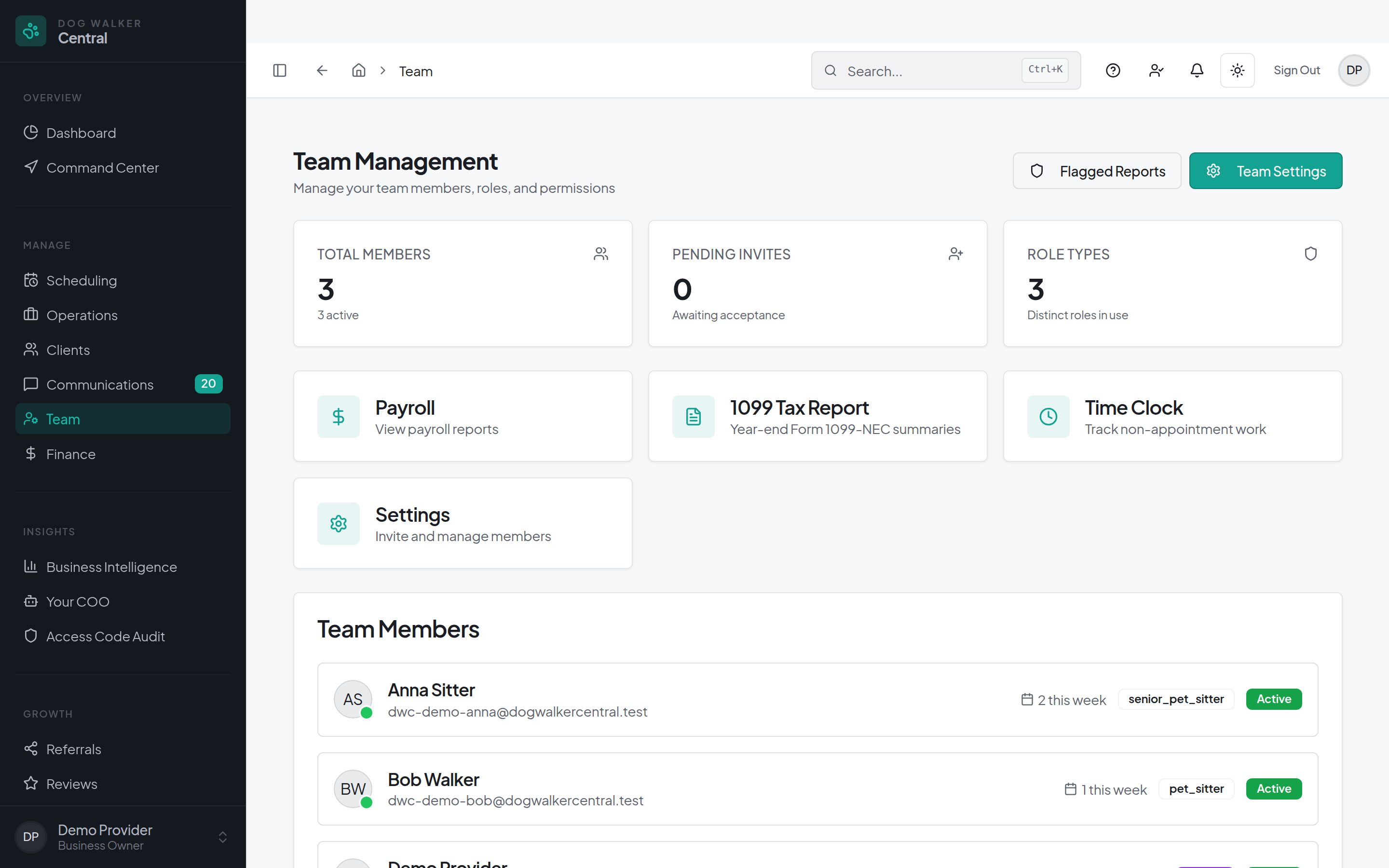
Task: Click the DP avatar in top bar
Action: 1354,70
